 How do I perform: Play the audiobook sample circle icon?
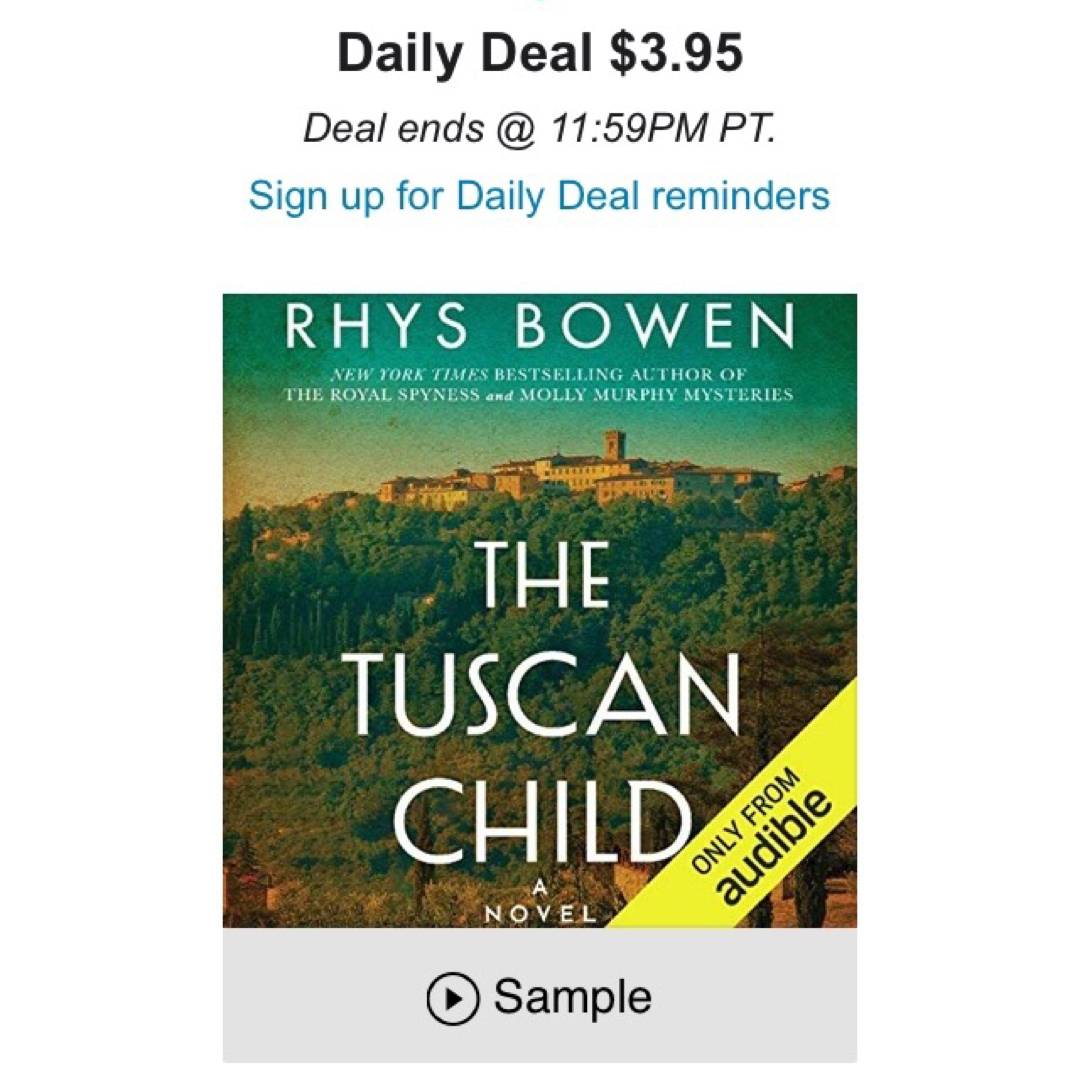point(452,998)
